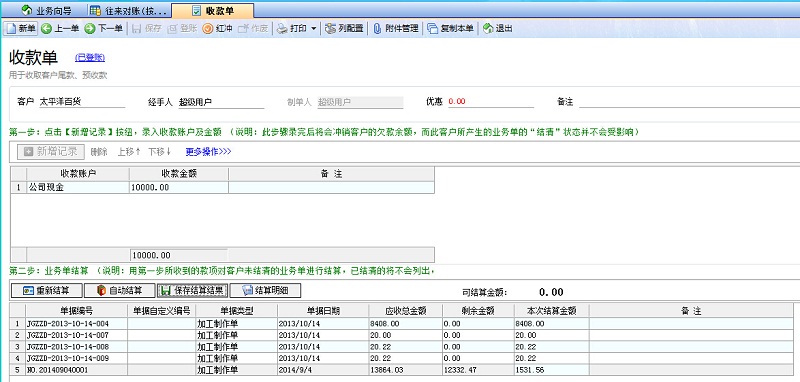Viewport: 800px width, 382px height.
Task: Click the 12332.47 remaining amount cell
Action: pyautogui.click(x=478, y=369)
